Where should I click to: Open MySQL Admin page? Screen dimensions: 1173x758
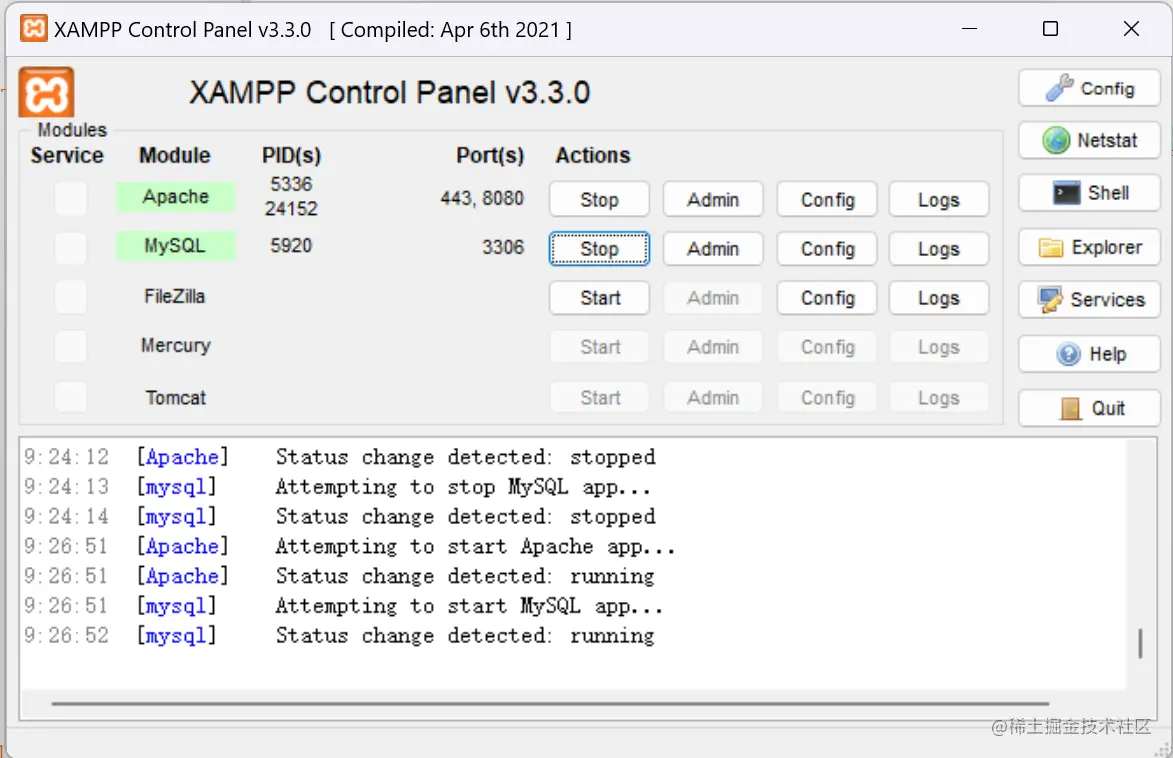(x=713, y=248)
